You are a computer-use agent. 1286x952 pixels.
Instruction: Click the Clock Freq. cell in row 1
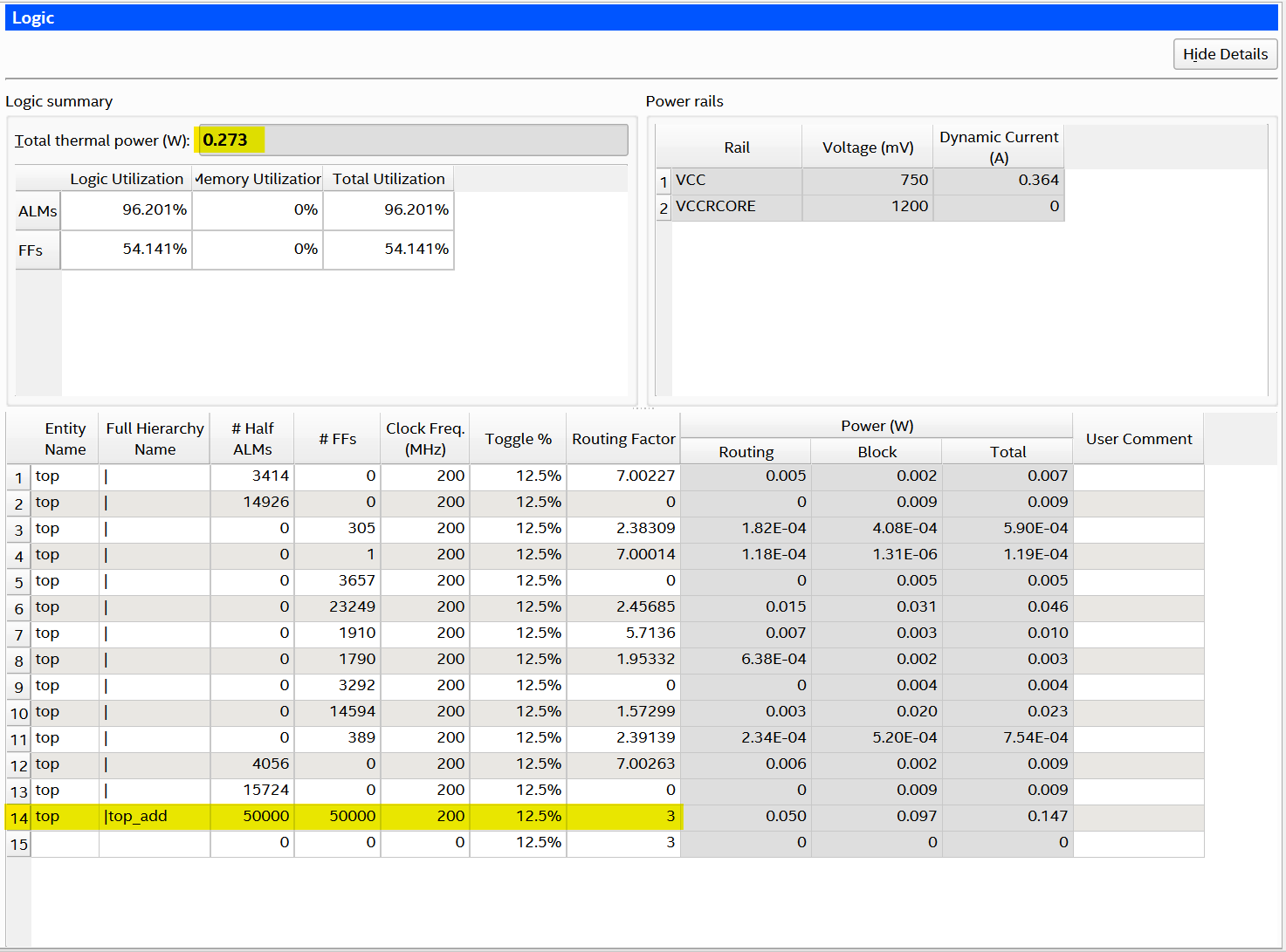pos(425,476)
